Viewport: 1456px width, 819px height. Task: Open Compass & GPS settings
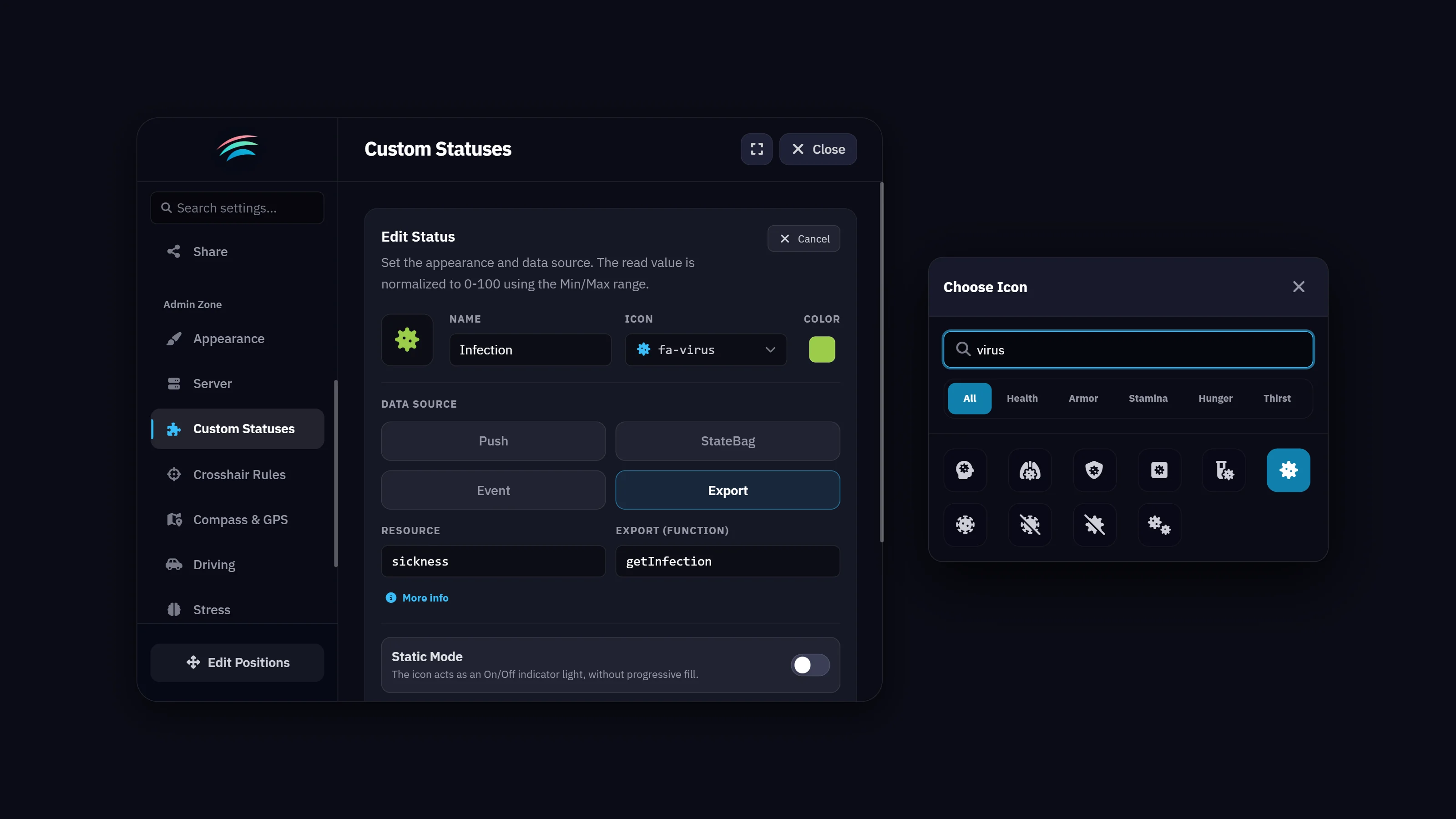tap(238, 520)
